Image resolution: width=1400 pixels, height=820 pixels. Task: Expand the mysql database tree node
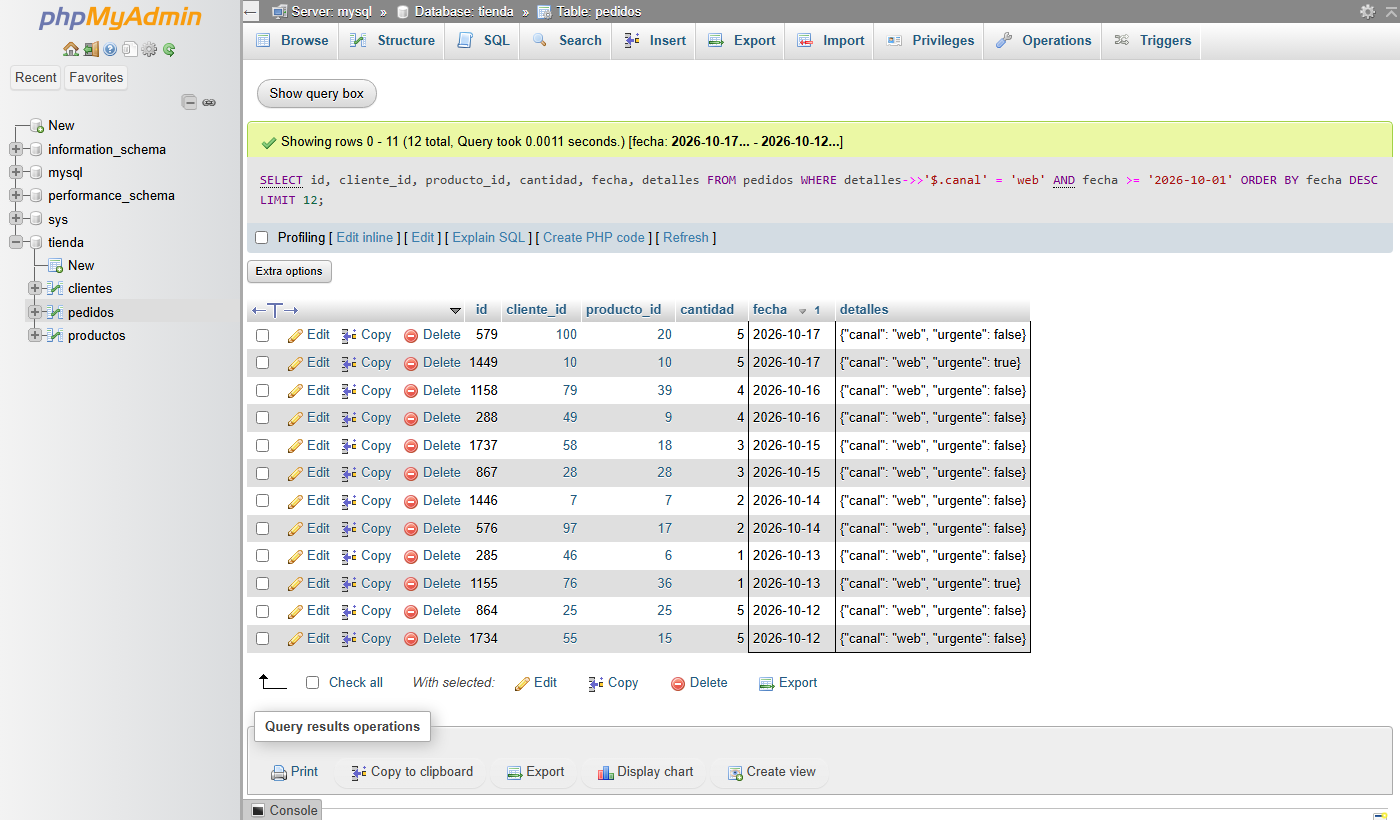pos(16,173)
